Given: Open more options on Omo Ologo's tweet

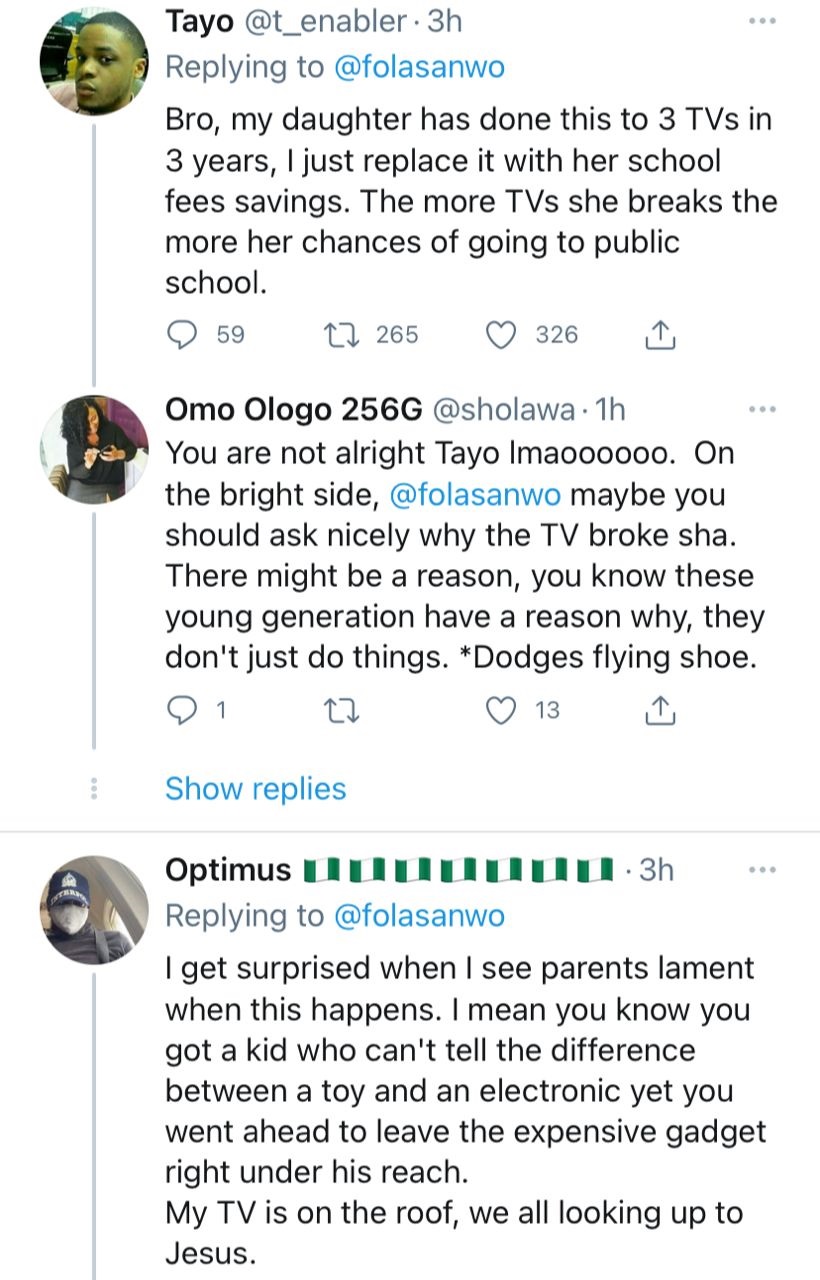Looking at the screenshot, I should [x=762, y=409].
